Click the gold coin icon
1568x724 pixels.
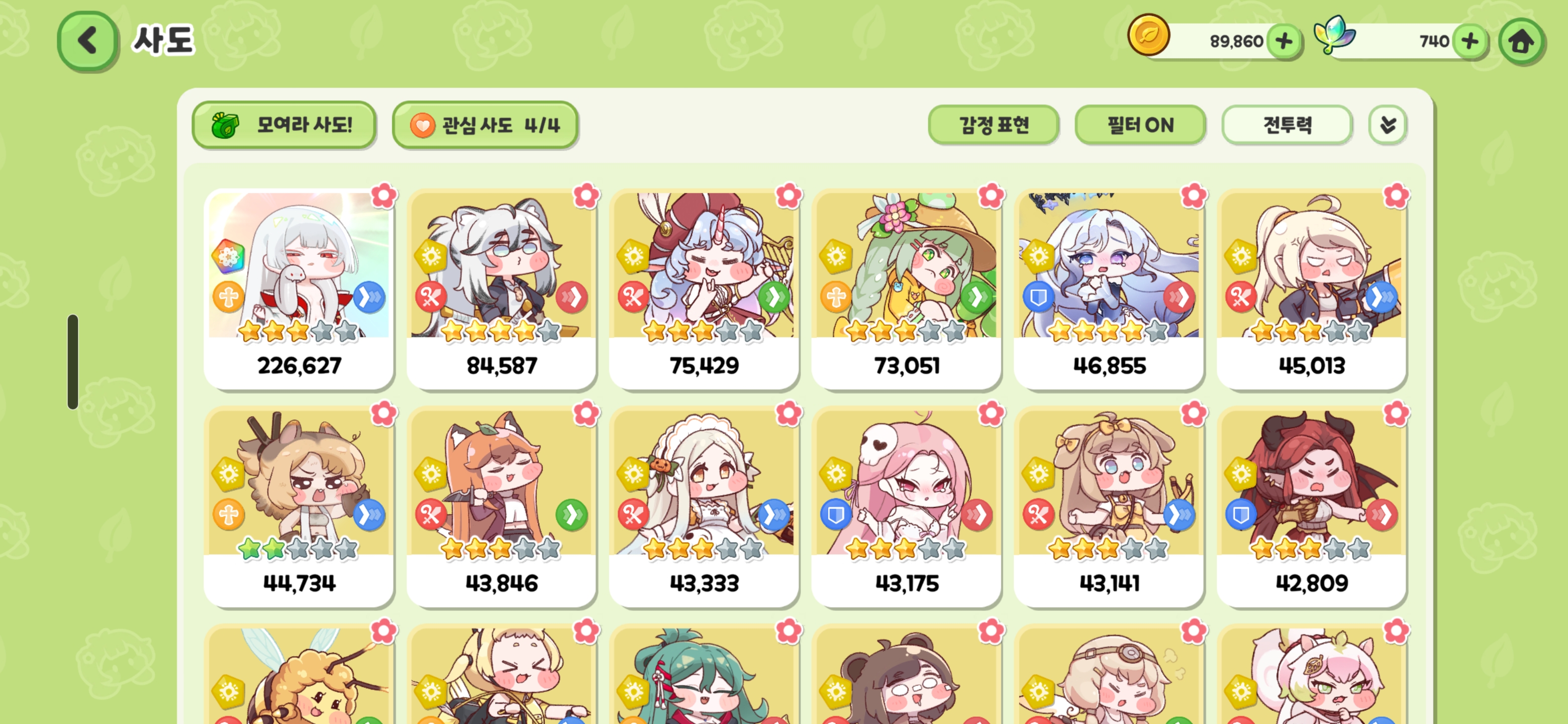pyautogui.click(x=1148, y=36)
